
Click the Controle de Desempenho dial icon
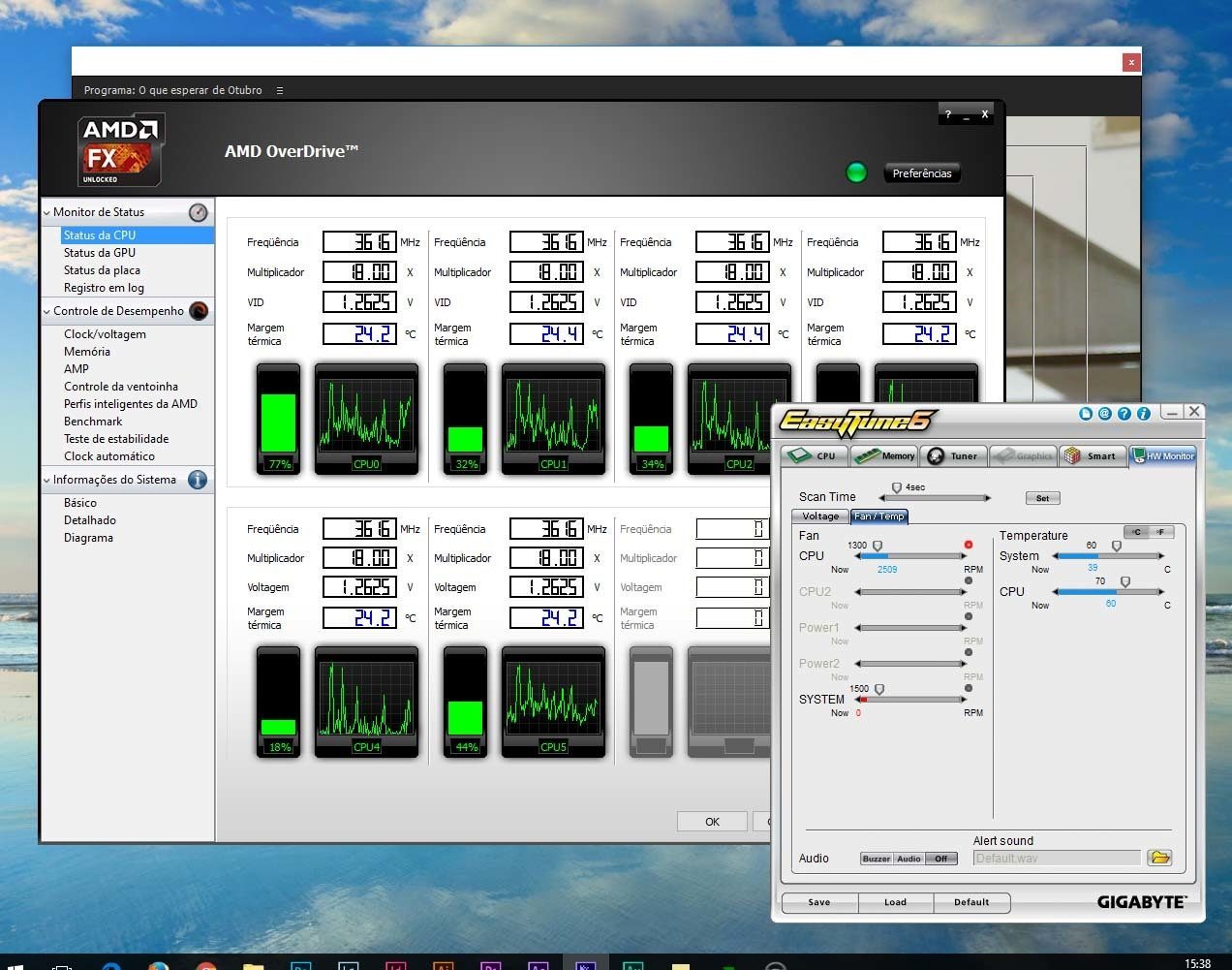click(198, 311)
